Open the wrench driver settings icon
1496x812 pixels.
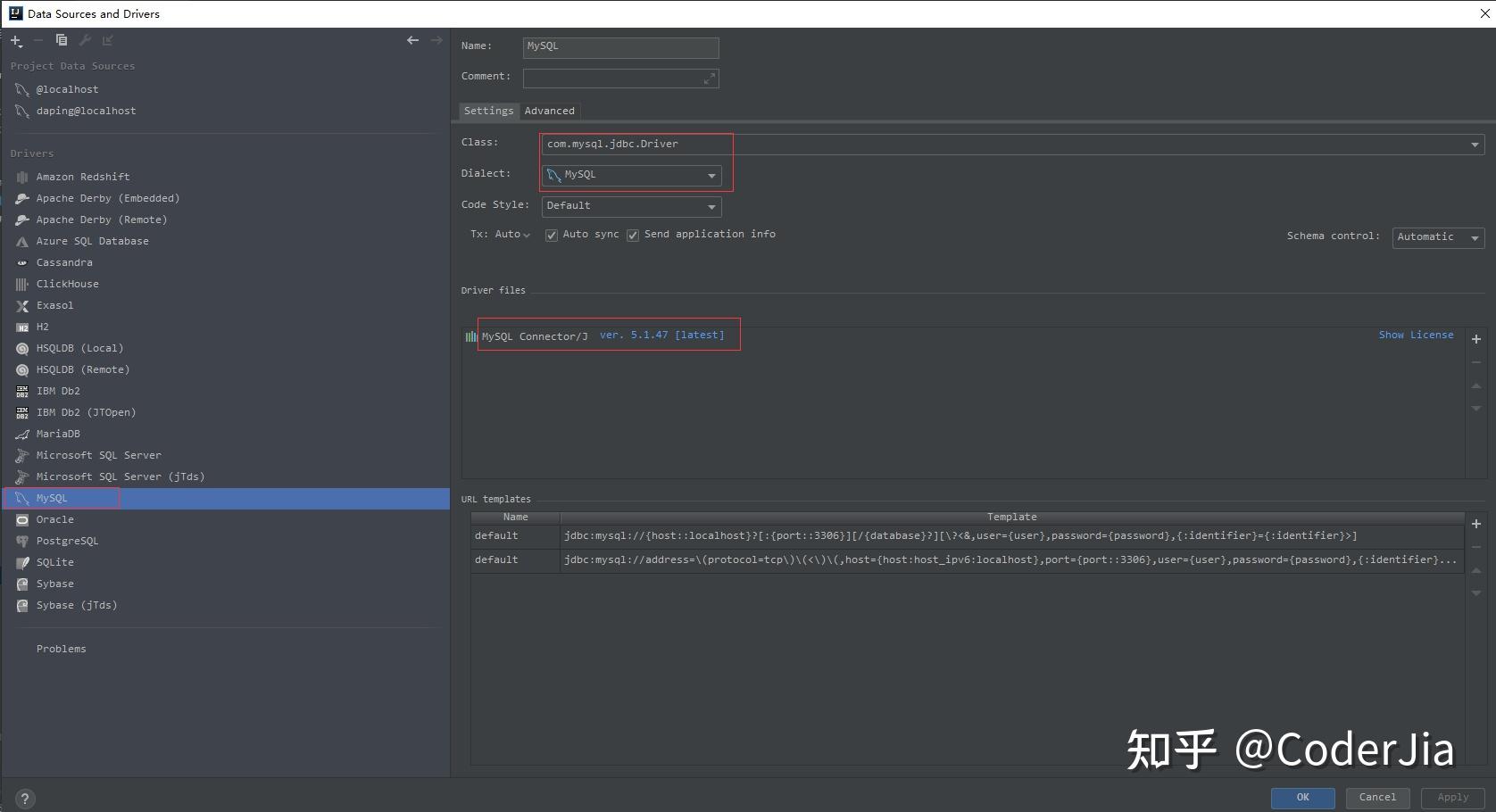point(85,40)
